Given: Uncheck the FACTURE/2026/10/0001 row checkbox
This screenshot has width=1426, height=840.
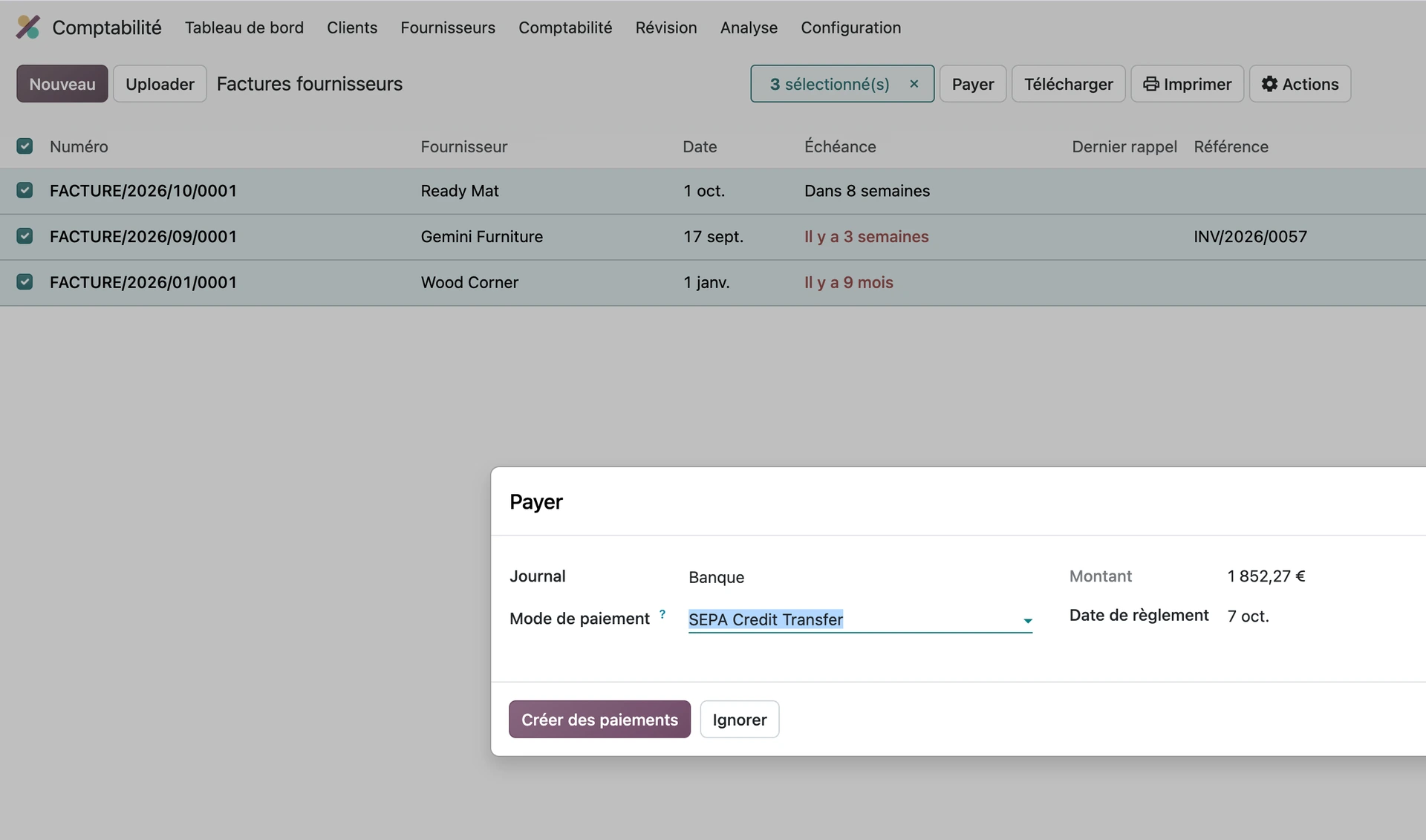Looking at the screenshot, I should 25,190.
